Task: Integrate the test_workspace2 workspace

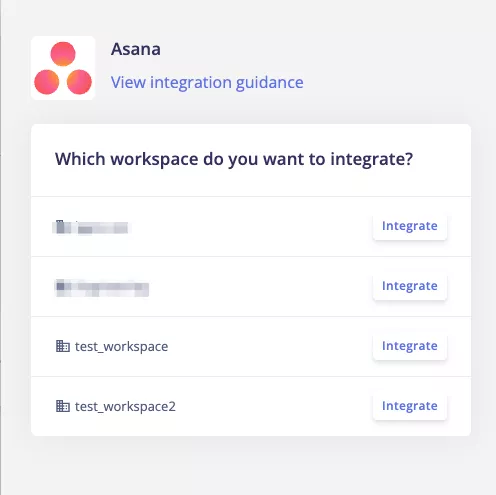Action: 410,406
